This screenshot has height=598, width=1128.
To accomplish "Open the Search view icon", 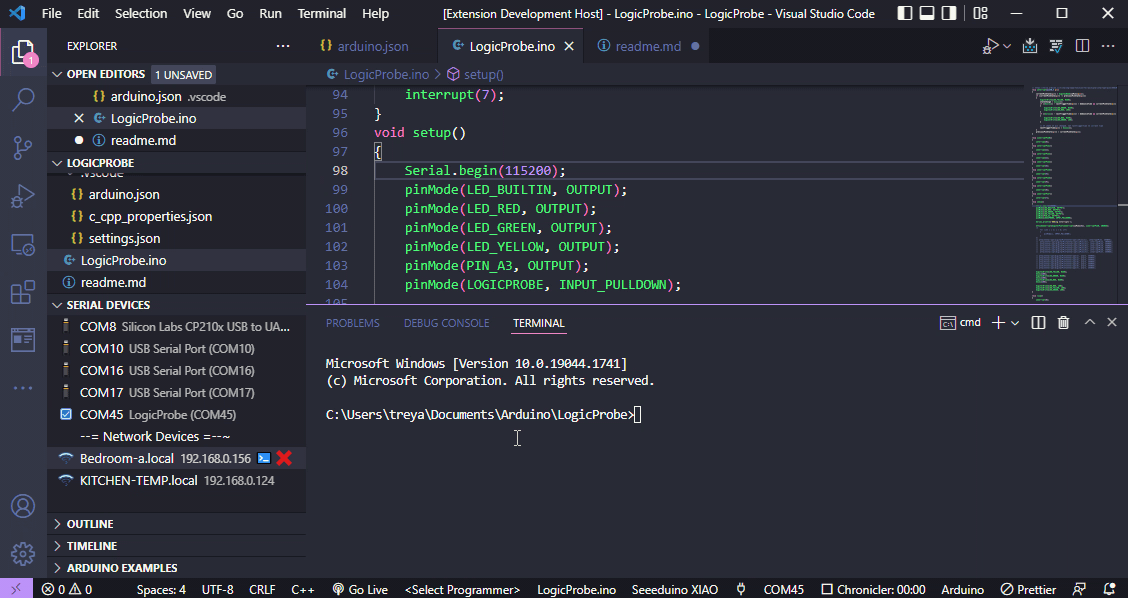I will click(x=23, y=99).
